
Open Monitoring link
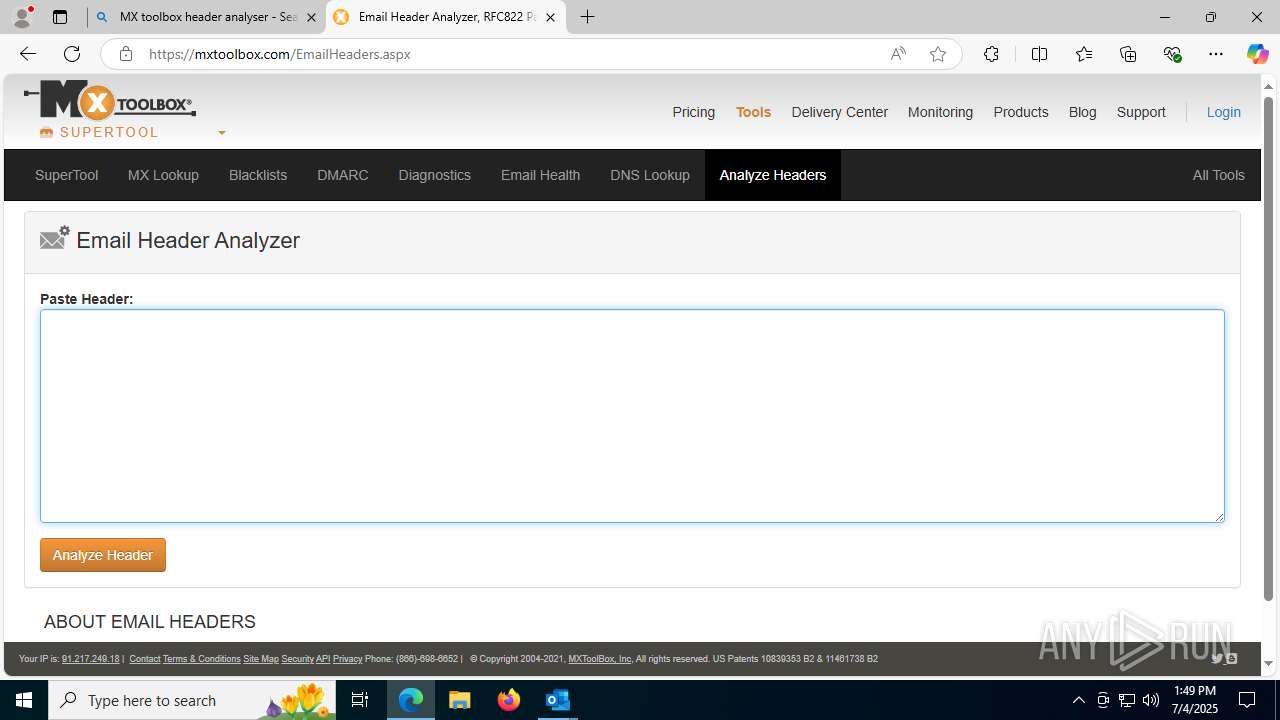click(x=940, y=112)
